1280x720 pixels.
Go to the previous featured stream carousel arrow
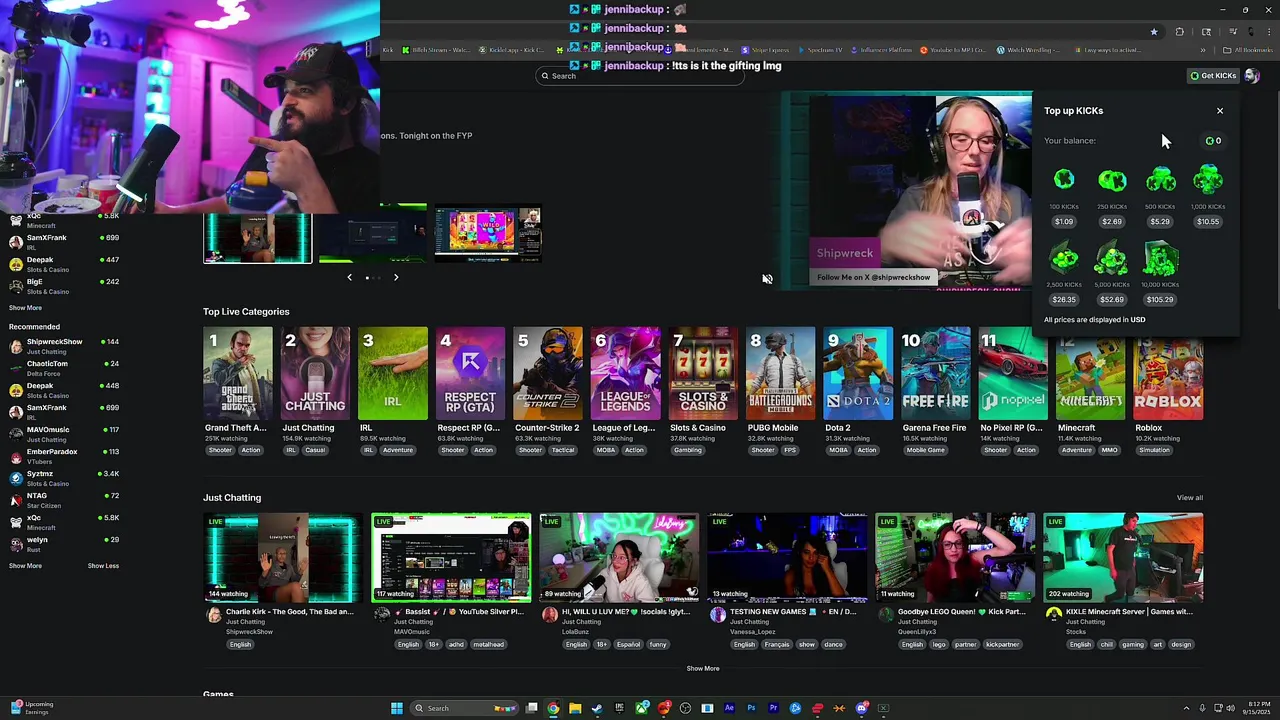pos(349,277)
